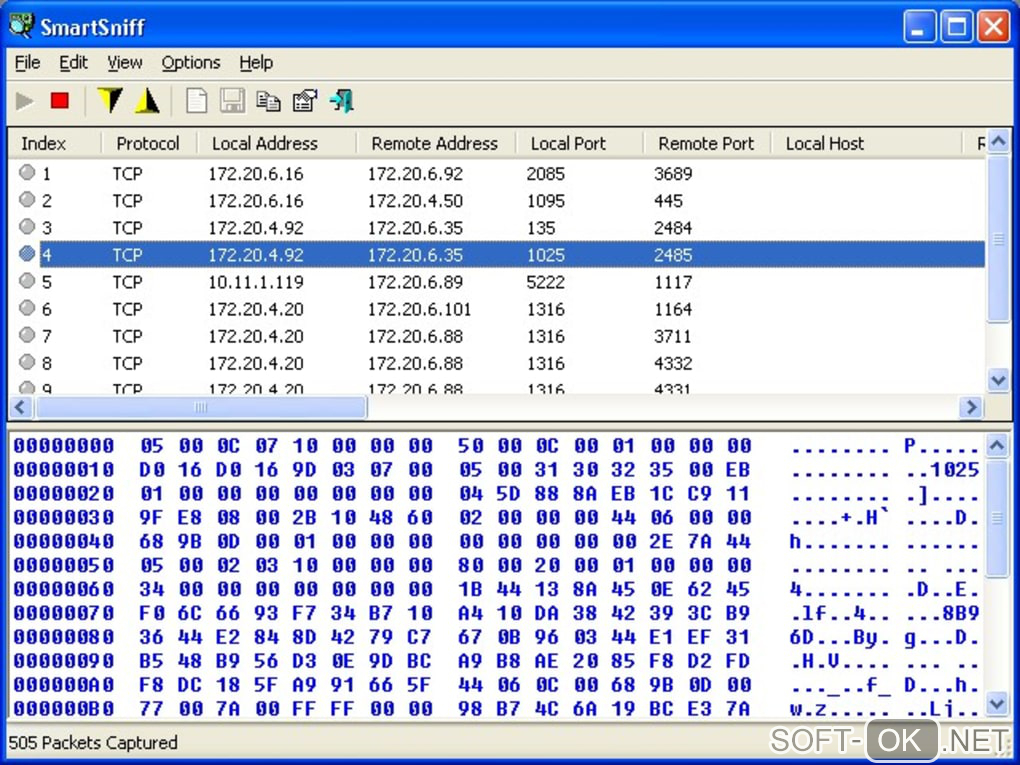Click the new blank document toolbar icon
The width and height of the screenshot is (1020, 765).
[x=196, y=101]
